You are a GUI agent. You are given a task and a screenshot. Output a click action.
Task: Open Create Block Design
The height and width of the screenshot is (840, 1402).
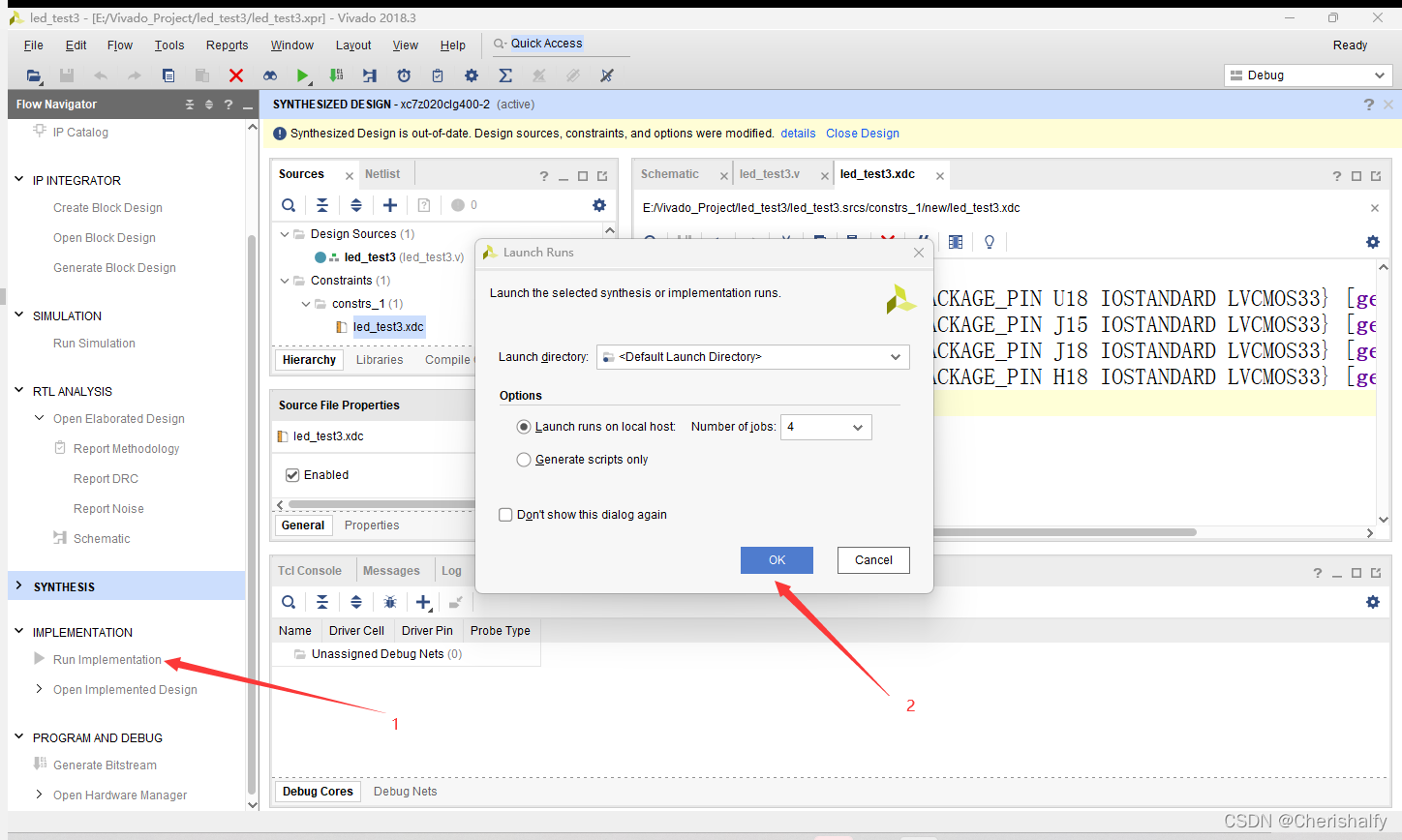107,208
